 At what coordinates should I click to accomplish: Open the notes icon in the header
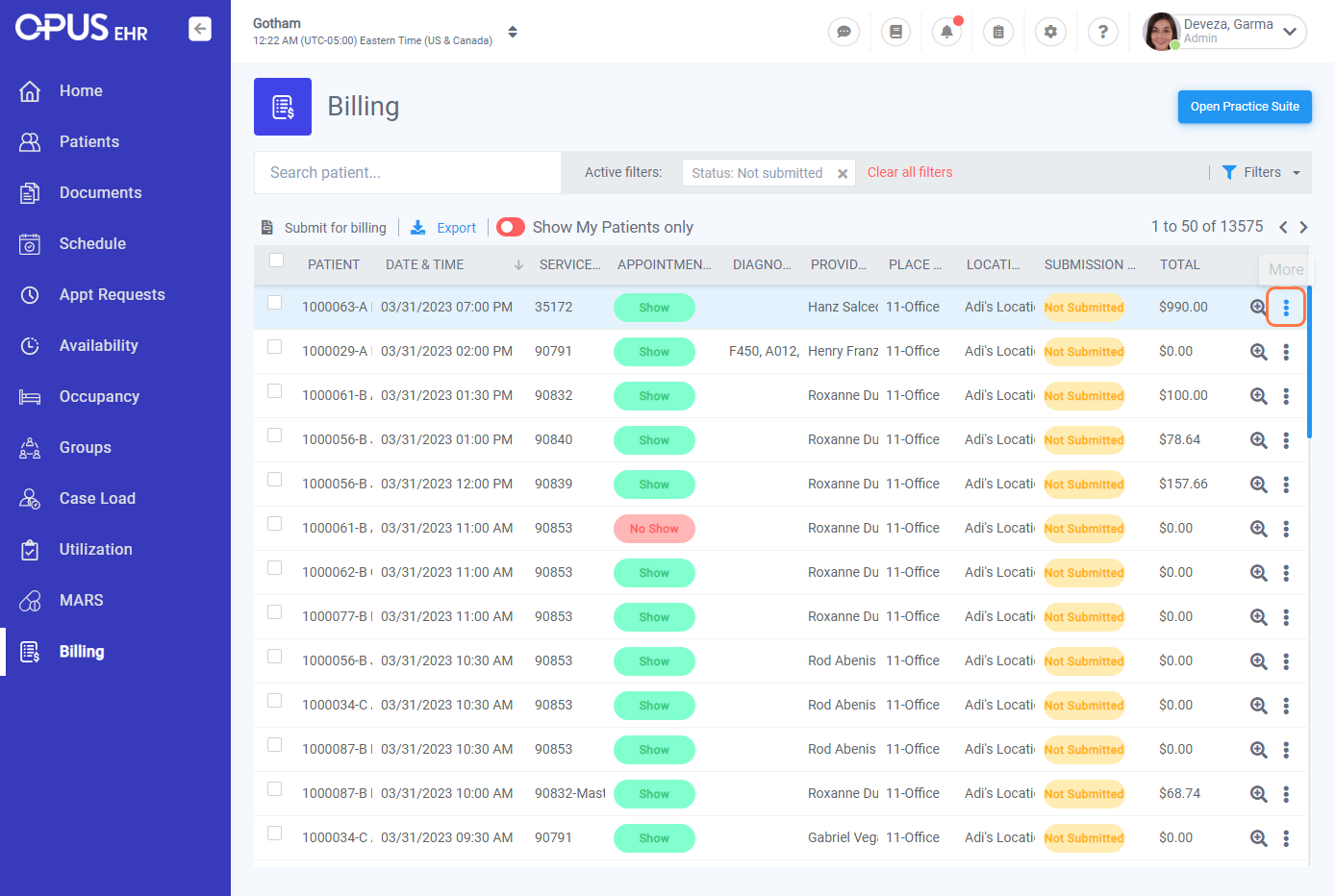[x=895, y=32]
